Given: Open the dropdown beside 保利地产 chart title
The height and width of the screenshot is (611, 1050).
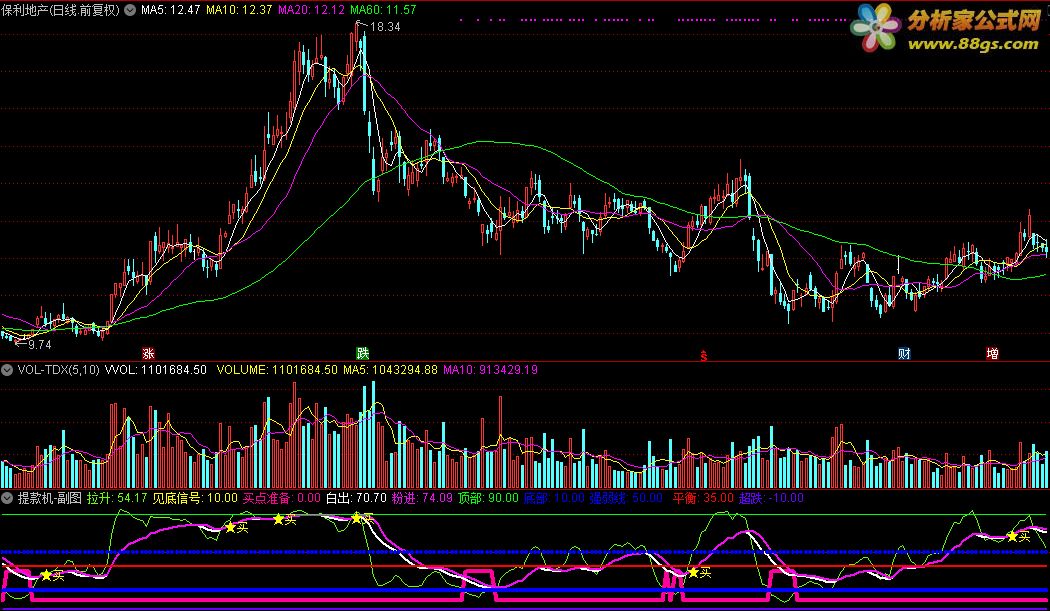Looking at the screenshot, I should 130,10.
